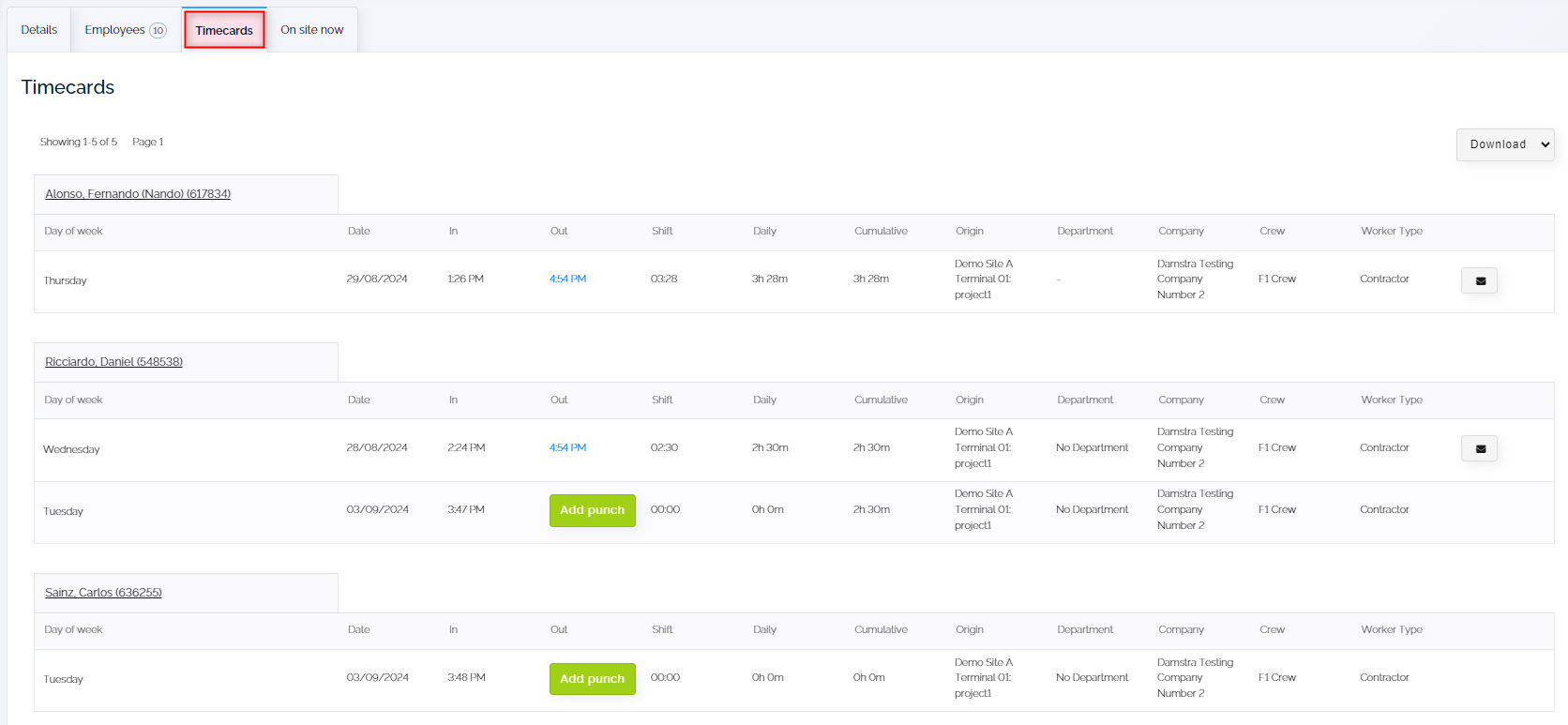This screenshot has width=1568, height=725.
Task: Click the Thursday day cell
Action: click(x=66, y=281)
